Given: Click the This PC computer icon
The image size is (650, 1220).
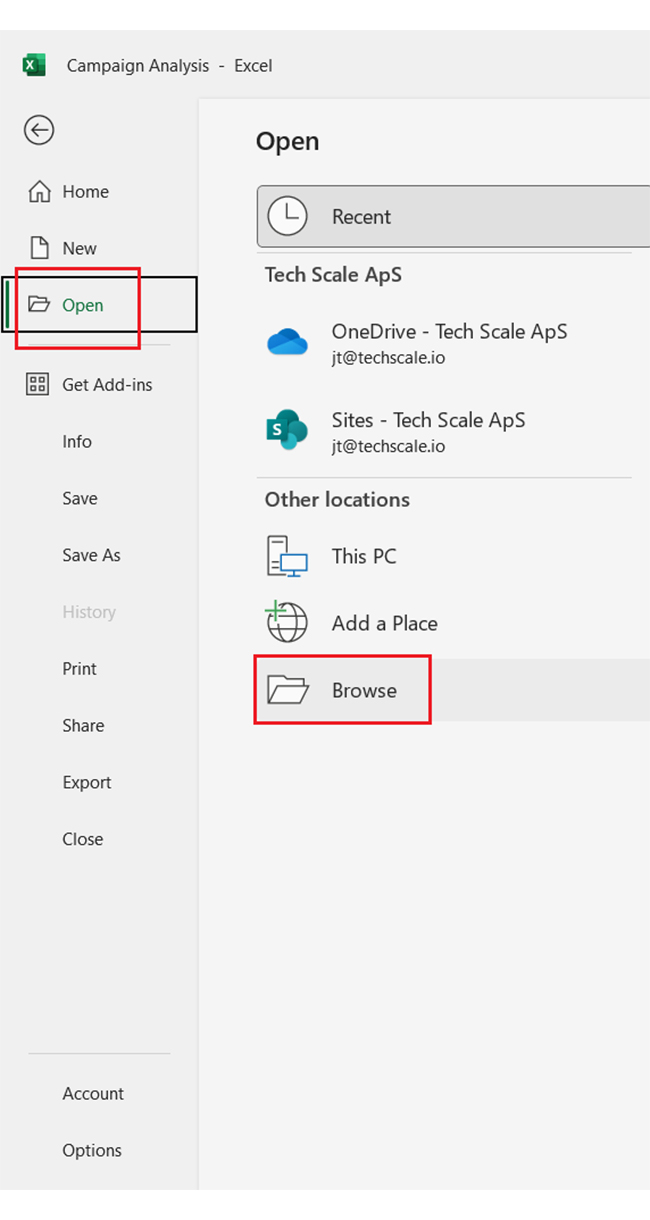Looking at the screenshot, I should click(x=288, y=556).
